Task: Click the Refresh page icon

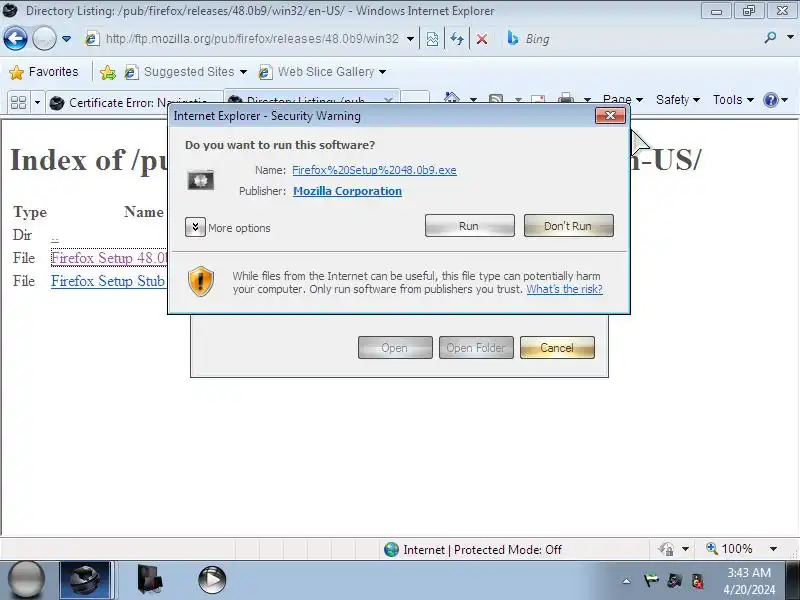Action: coord(457,39)
